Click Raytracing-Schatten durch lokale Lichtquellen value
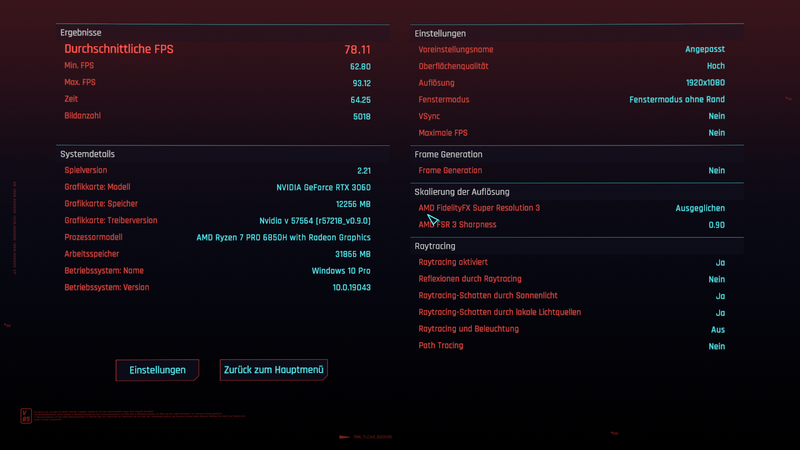The height and width of the screenshot is (450, 800). pyautogui.click(x=720, y=313)
